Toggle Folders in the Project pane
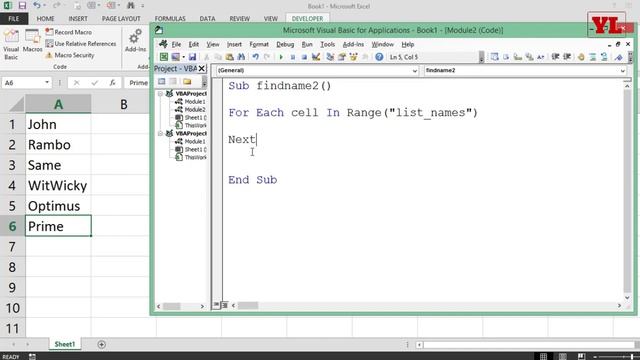Image resolution: width=640 pixels, height=360 pixels. click(x=187, y=82)
